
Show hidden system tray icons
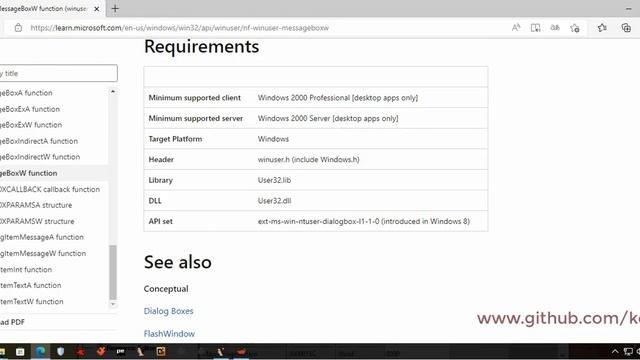click(615, 352)
